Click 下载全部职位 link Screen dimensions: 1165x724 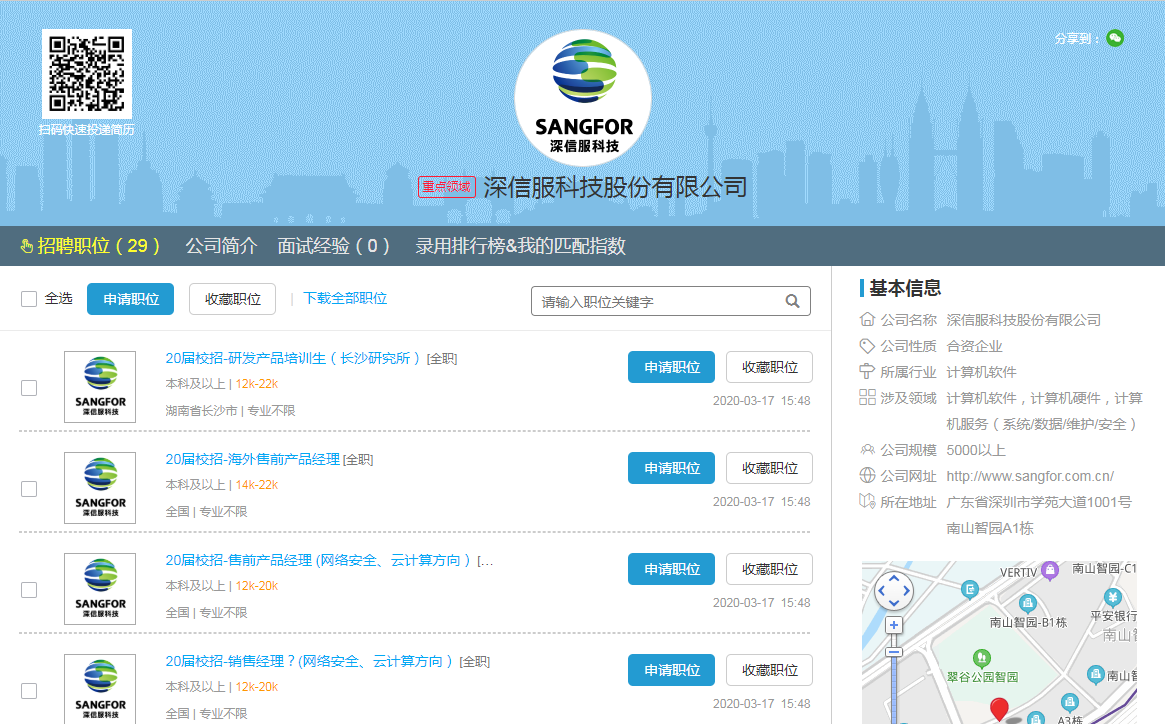pyautogui.click(x=345, y=298)
